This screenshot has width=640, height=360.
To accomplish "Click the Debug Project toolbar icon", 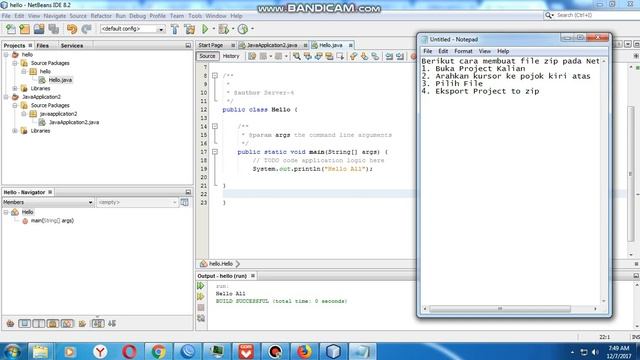I will pos(223,29).
